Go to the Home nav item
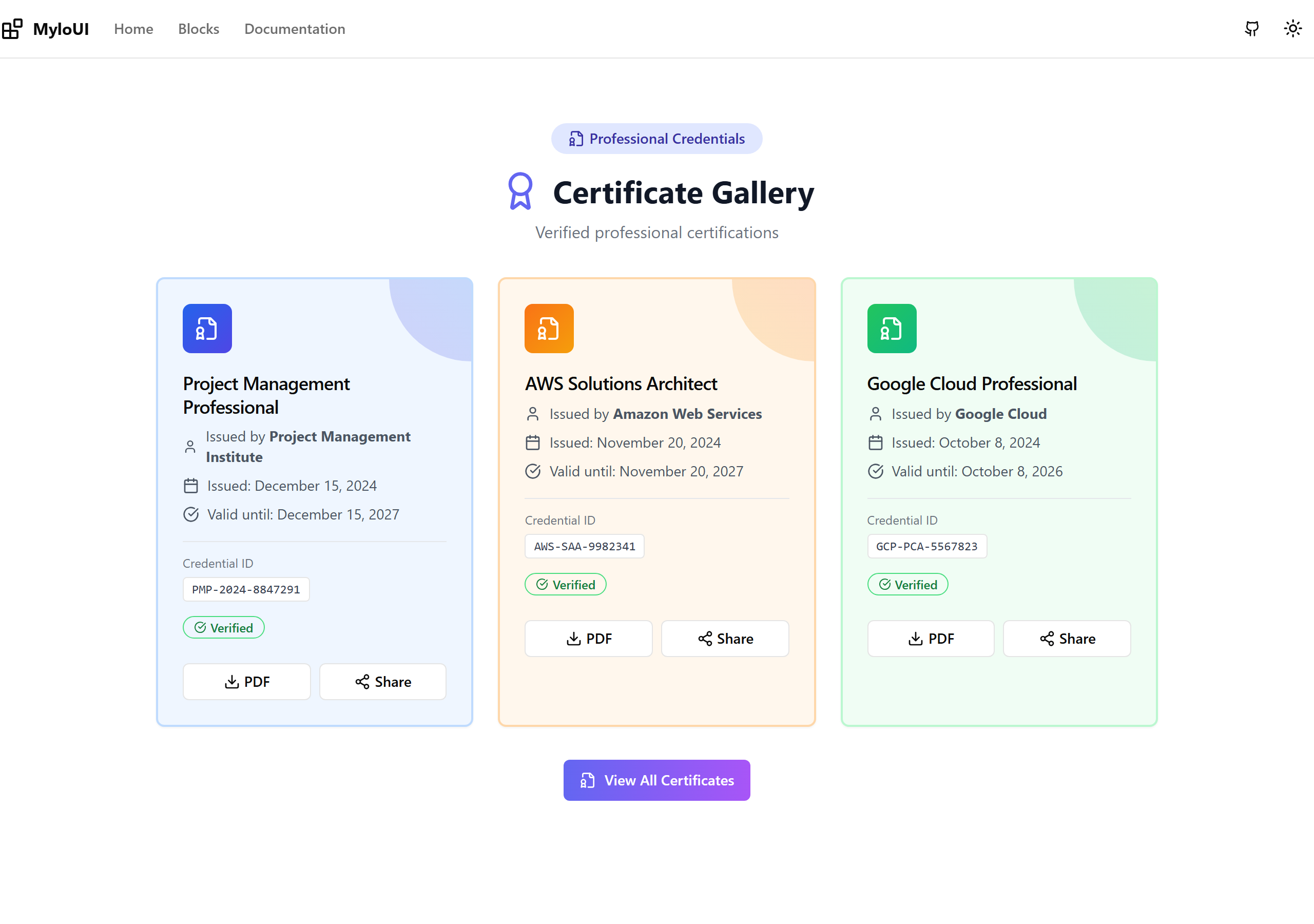The height and width of the screenshot is (924, 1314). (133, 29)
